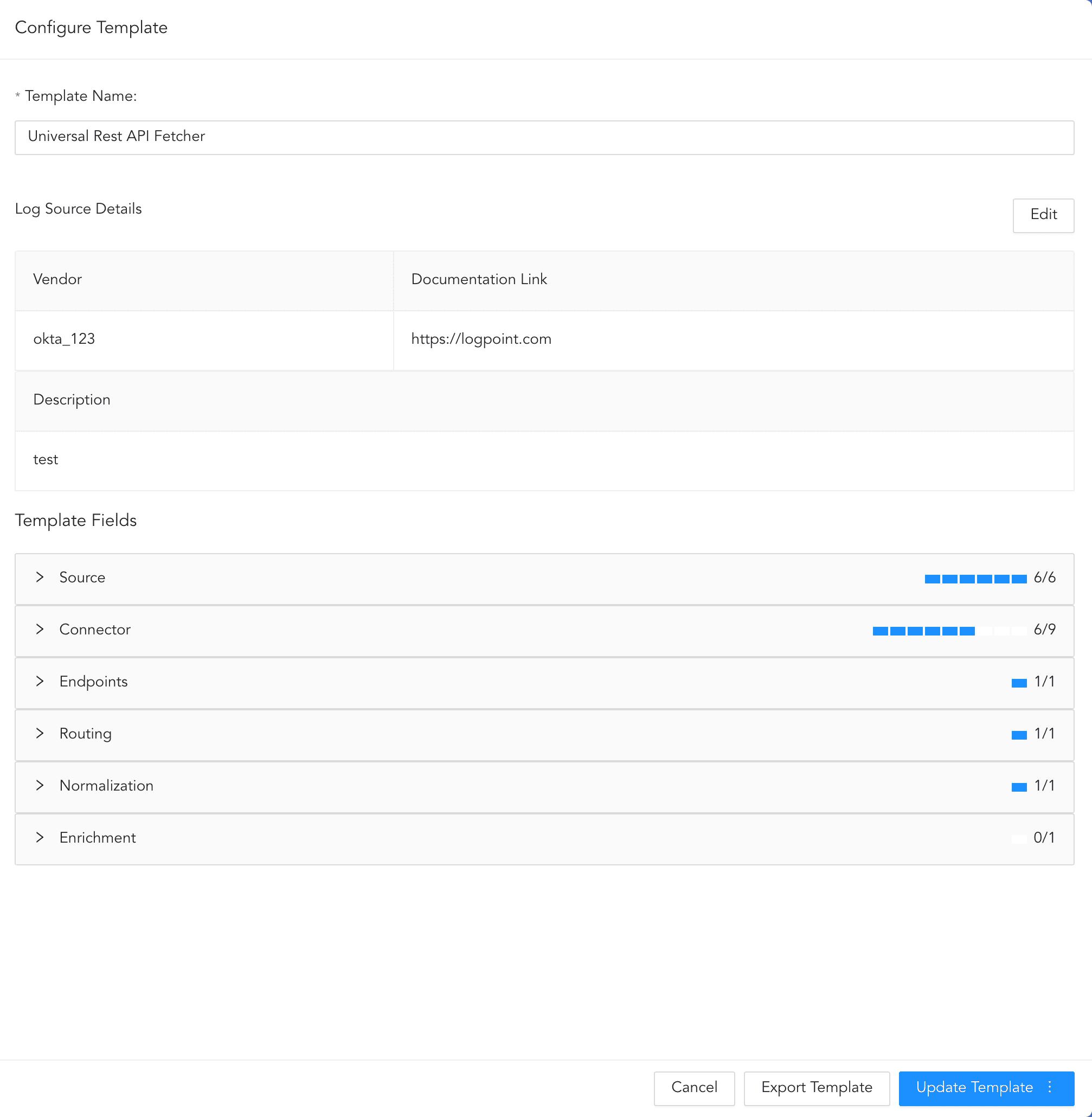Screen dimensions: 1092x1117
Task: Click the Update Template button
Action: 974,1087
